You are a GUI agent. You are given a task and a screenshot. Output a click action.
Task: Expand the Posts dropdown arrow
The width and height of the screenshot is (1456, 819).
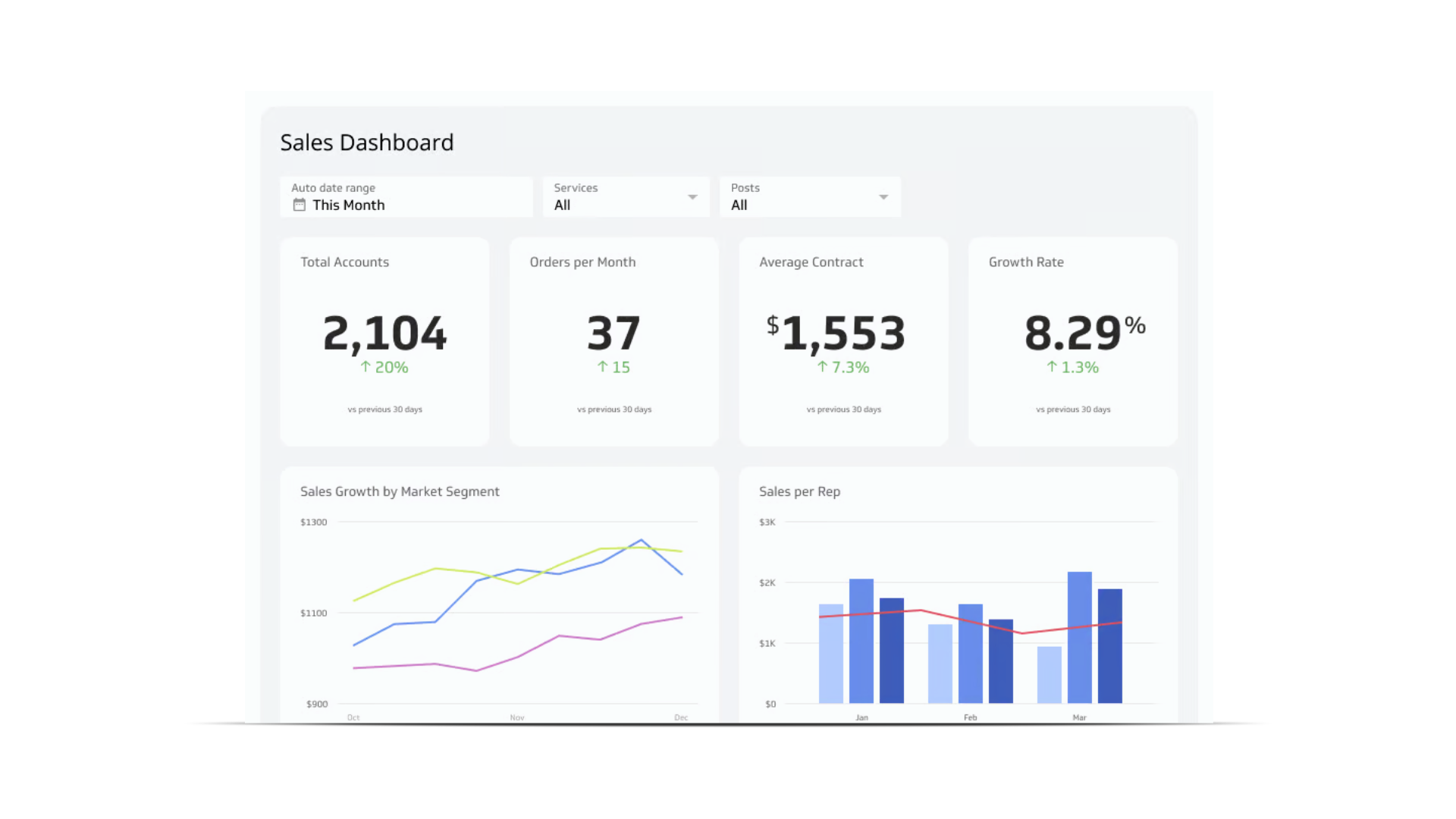pos(883,197)
